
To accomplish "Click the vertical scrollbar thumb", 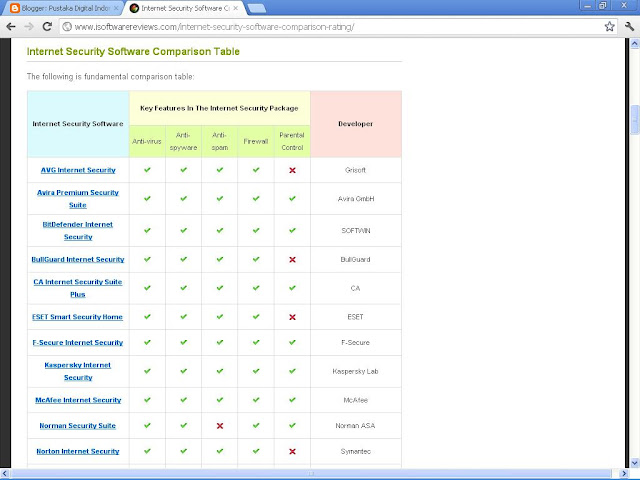I will 635,119.
